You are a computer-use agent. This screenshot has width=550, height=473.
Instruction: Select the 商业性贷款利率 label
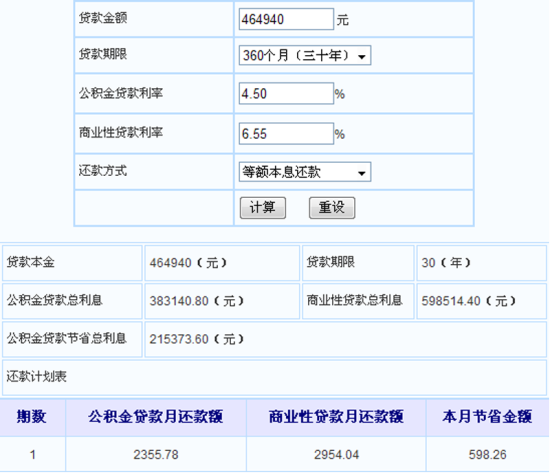coord(121,133)
